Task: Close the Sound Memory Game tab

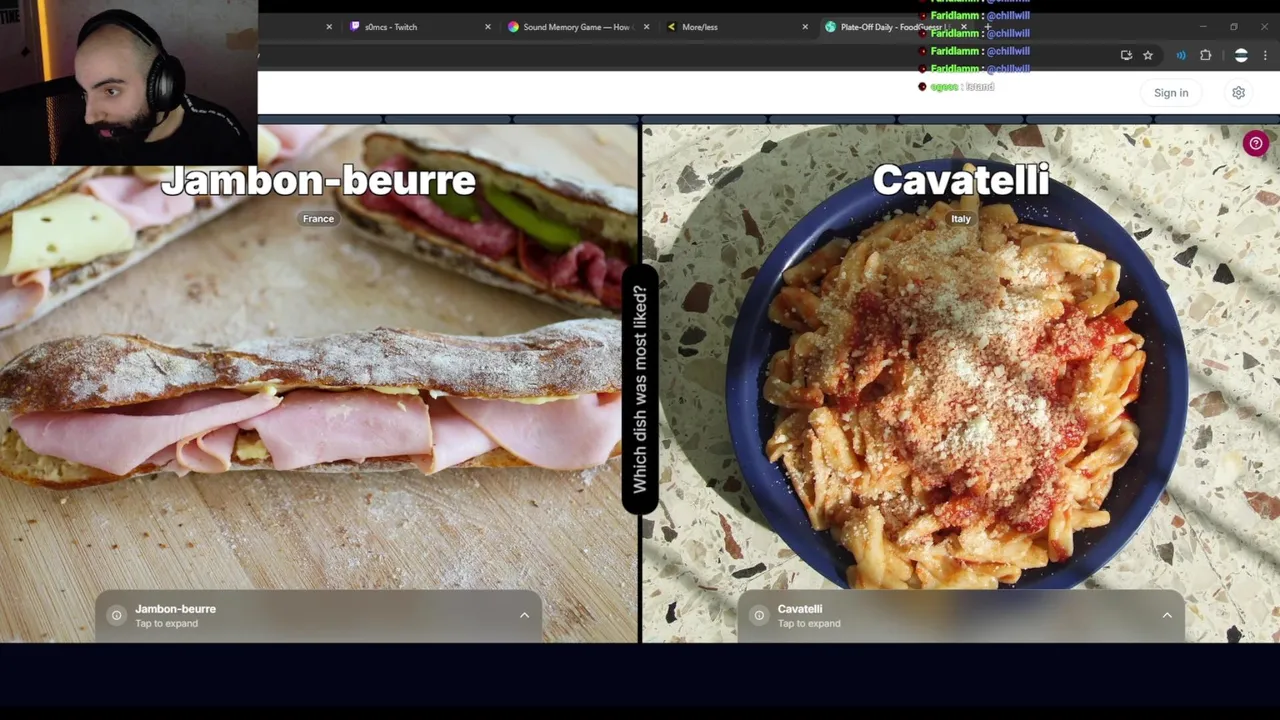Action: click(646, 27)
